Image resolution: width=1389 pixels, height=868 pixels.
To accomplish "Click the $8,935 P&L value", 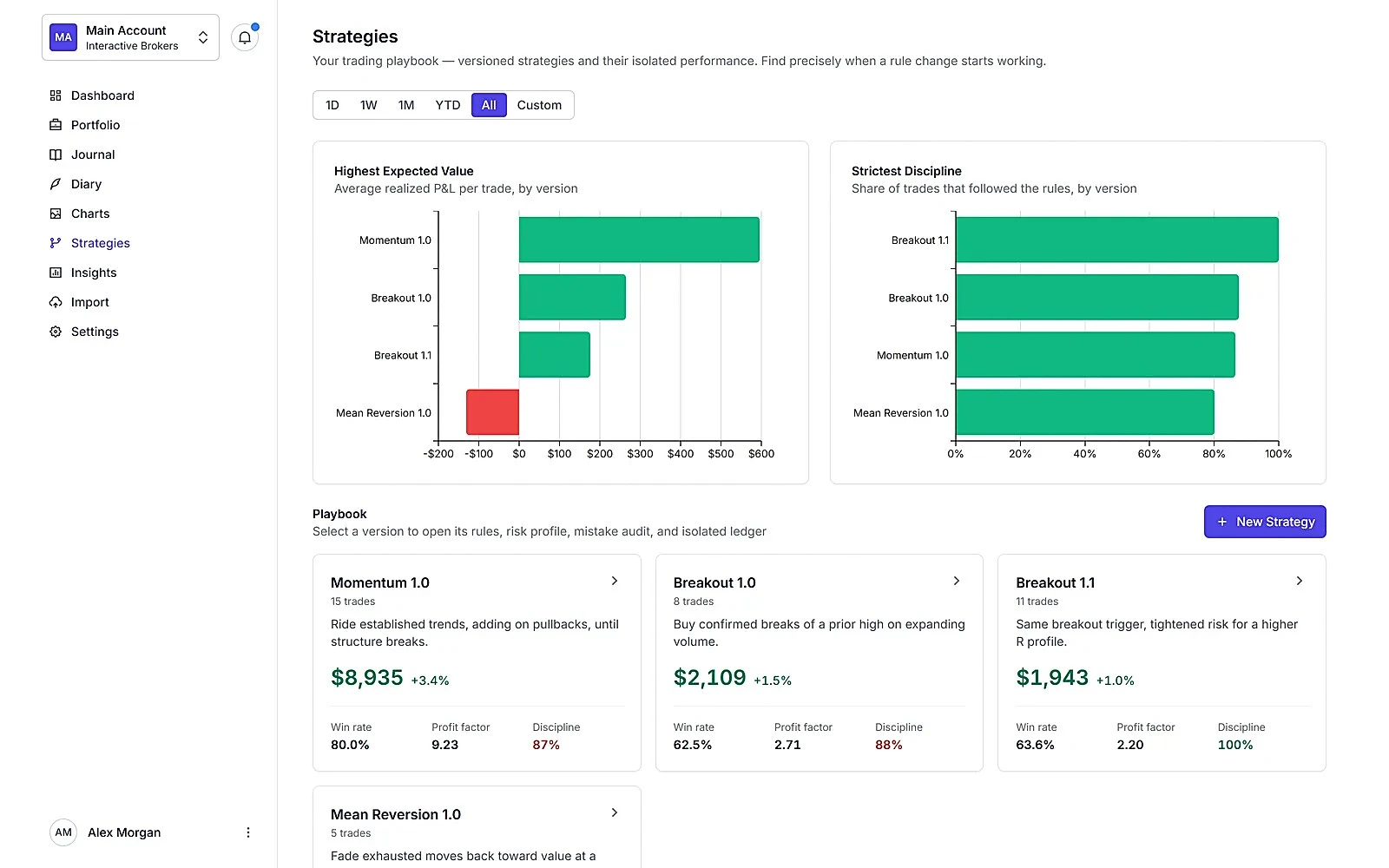I will pos(367,677).
